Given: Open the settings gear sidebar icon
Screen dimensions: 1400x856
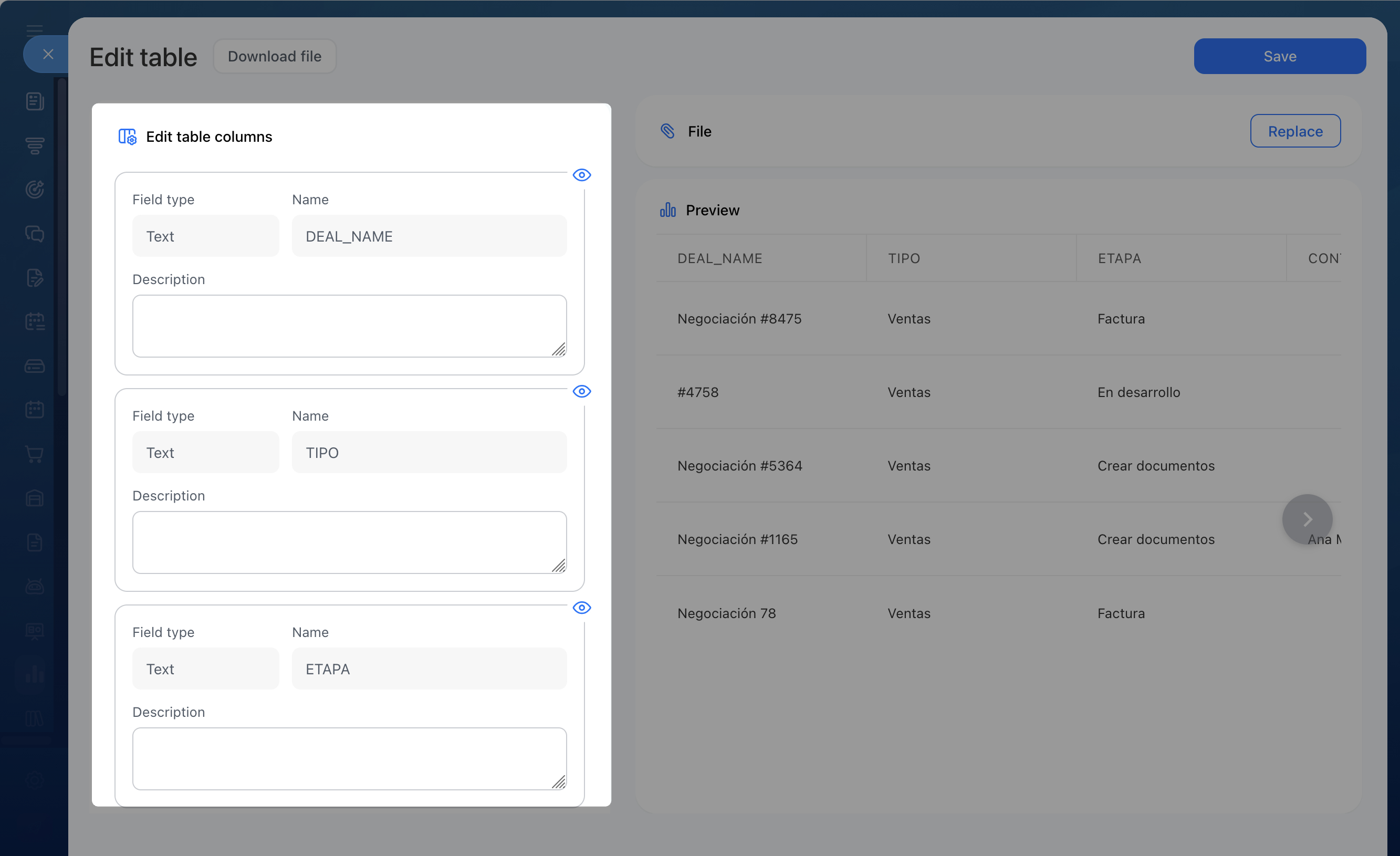Looking at the screenshot, I should [35, 779].
